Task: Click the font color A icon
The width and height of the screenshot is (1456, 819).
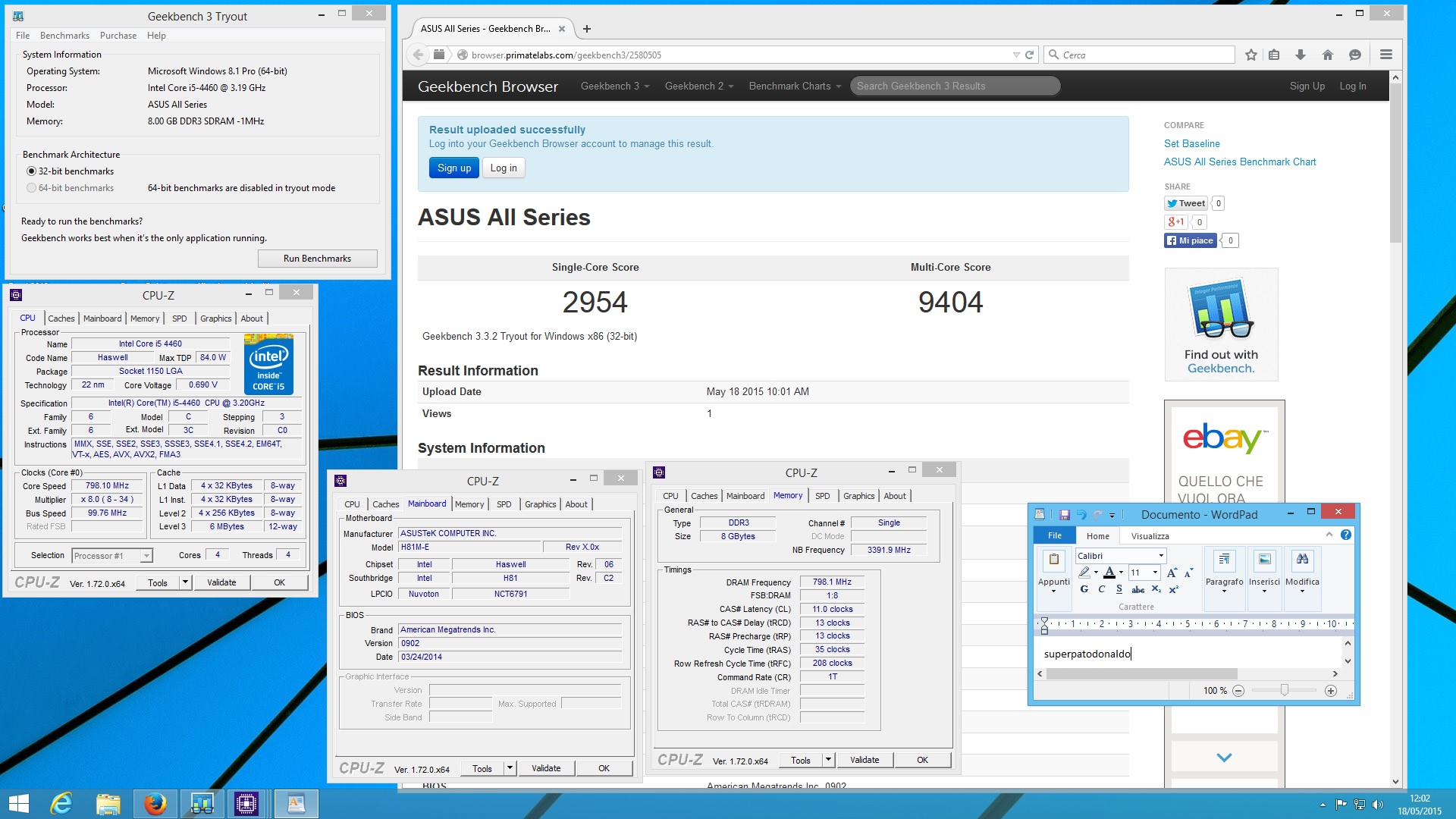Action: tap(1109, 573)
